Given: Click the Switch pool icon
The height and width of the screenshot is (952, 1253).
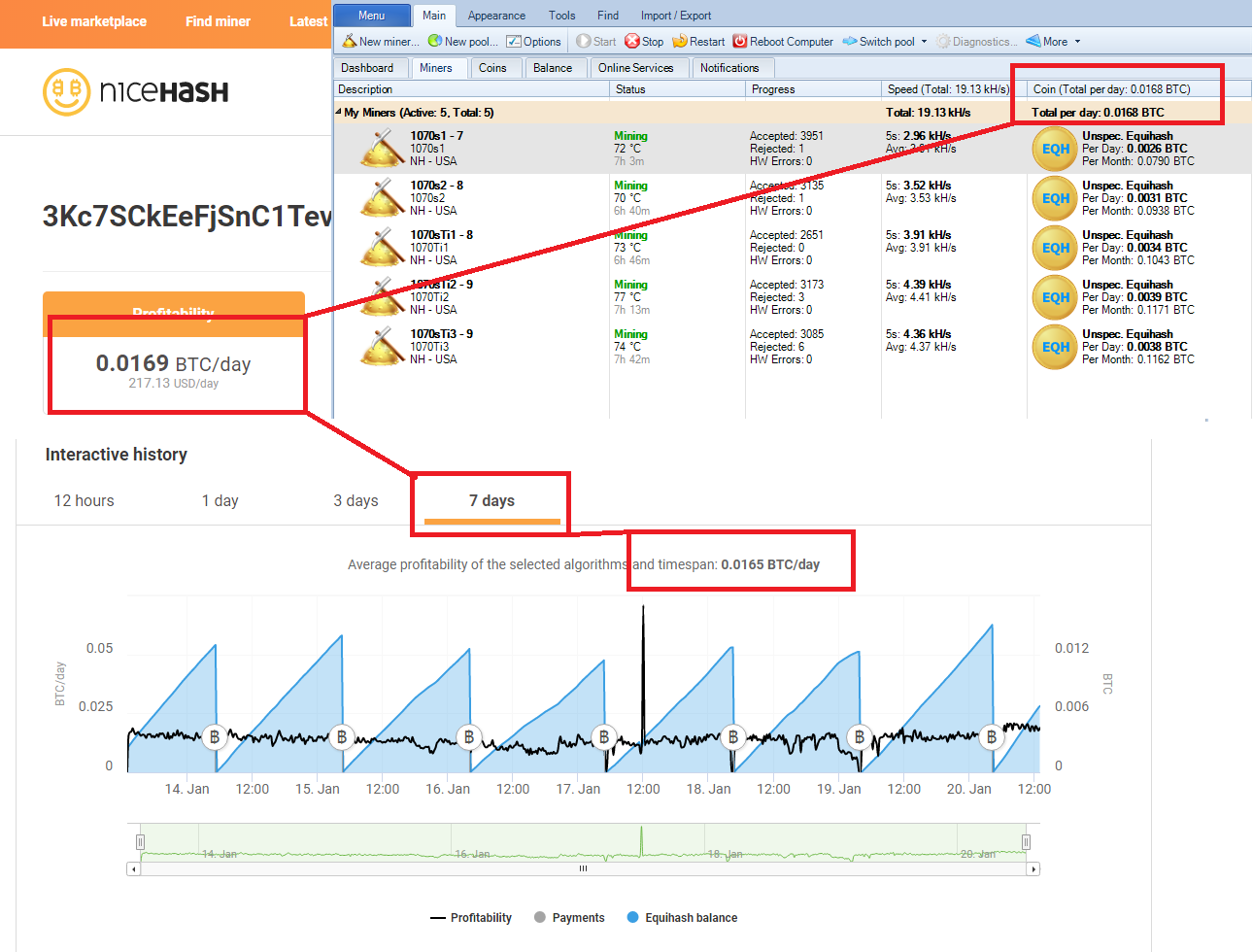Looking at the screenshot, I should click(850, 42).
